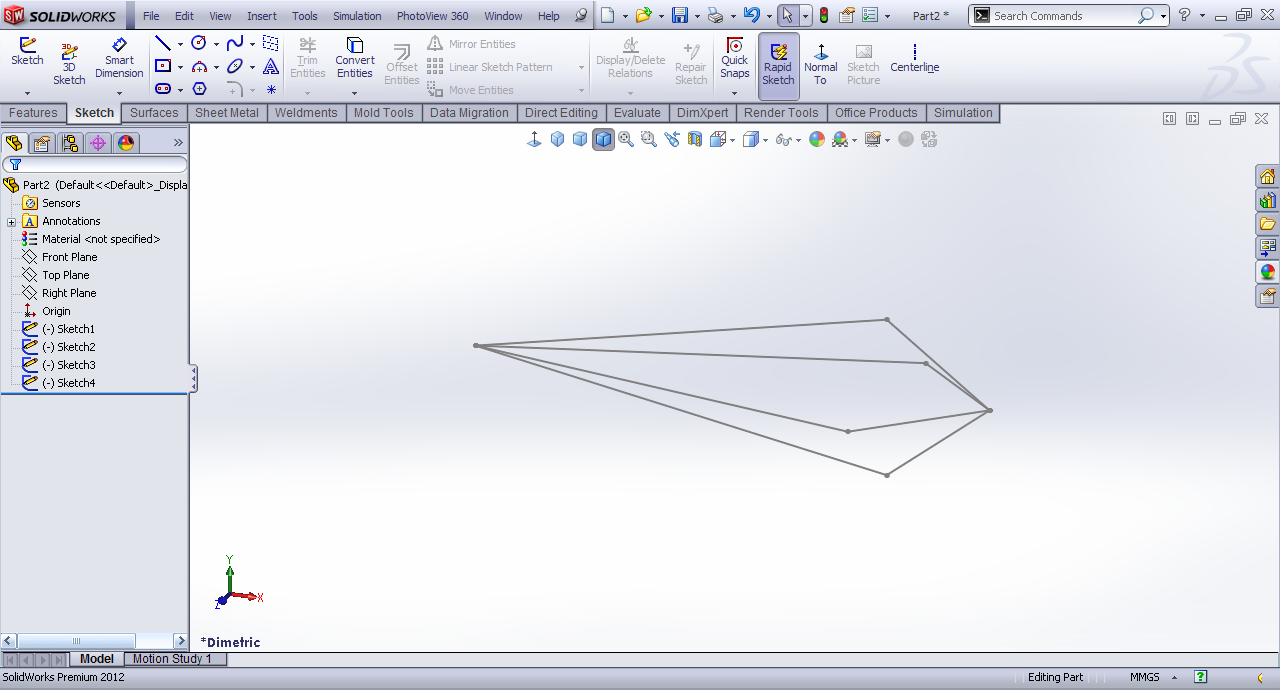Click the Edit Appearance color sphere
The width and height of the screenshot is (1280, 690).
tap(817, 140)
